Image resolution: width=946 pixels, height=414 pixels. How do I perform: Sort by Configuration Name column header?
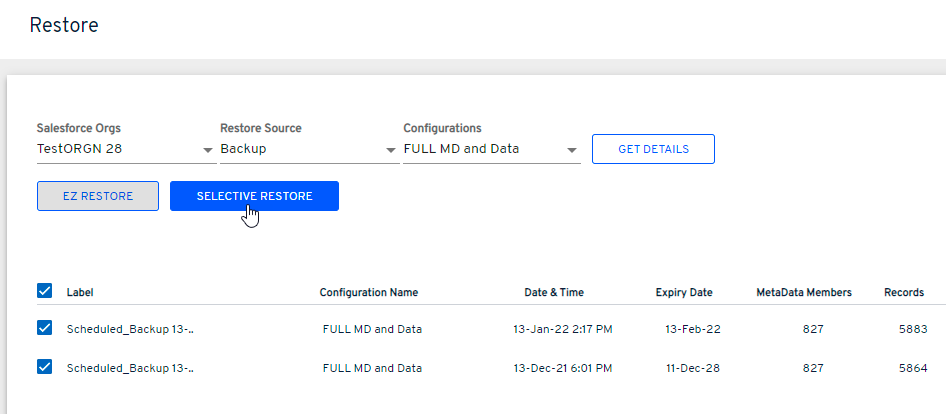[369, 292]
